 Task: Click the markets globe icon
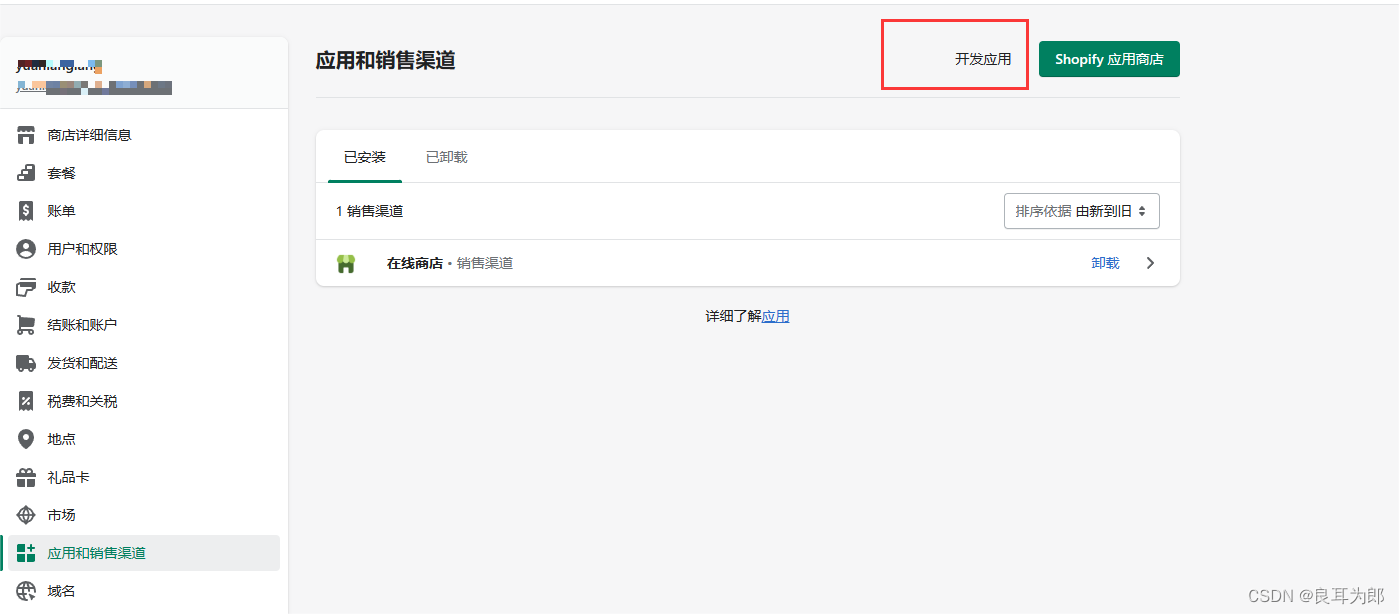click(x=26, y=515)
